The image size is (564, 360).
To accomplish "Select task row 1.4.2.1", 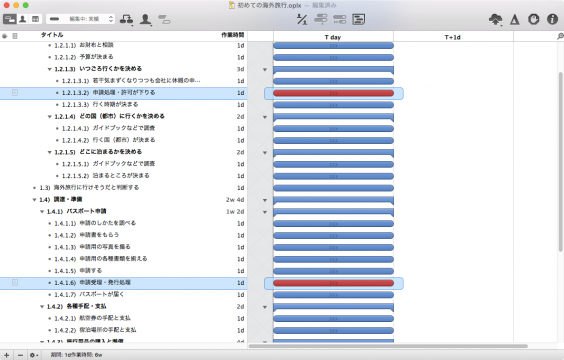I will coord(123,318).
